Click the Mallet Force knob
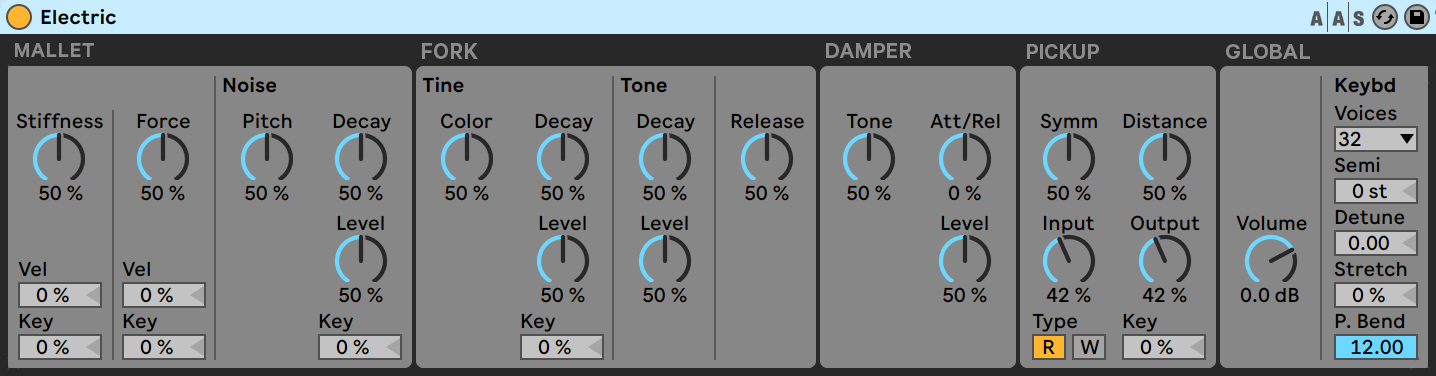The image size is (1436, 376). [163, 159]
